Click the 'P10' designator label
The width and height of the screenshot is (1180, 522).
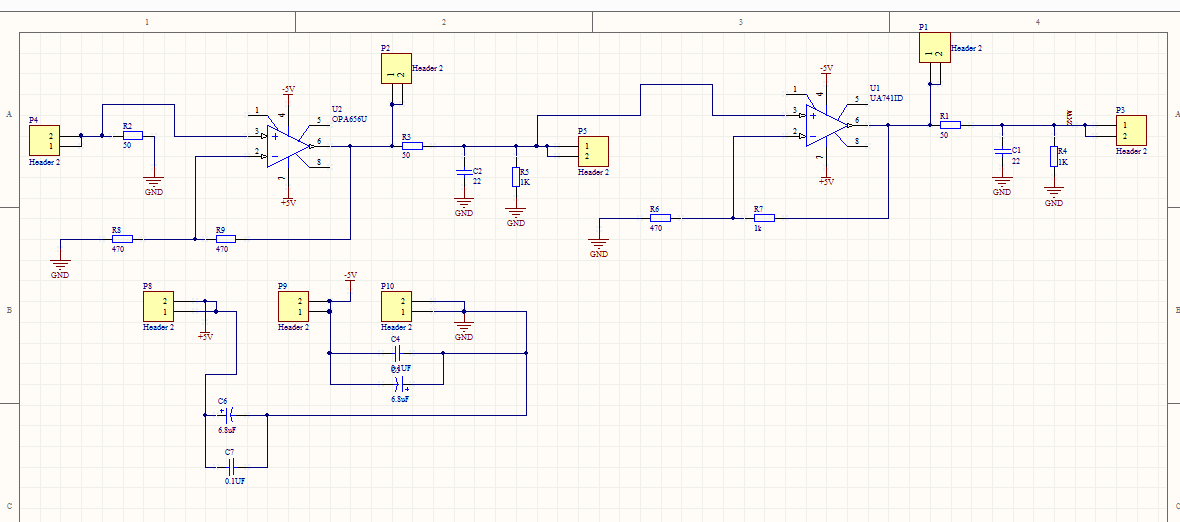[388, 287]
